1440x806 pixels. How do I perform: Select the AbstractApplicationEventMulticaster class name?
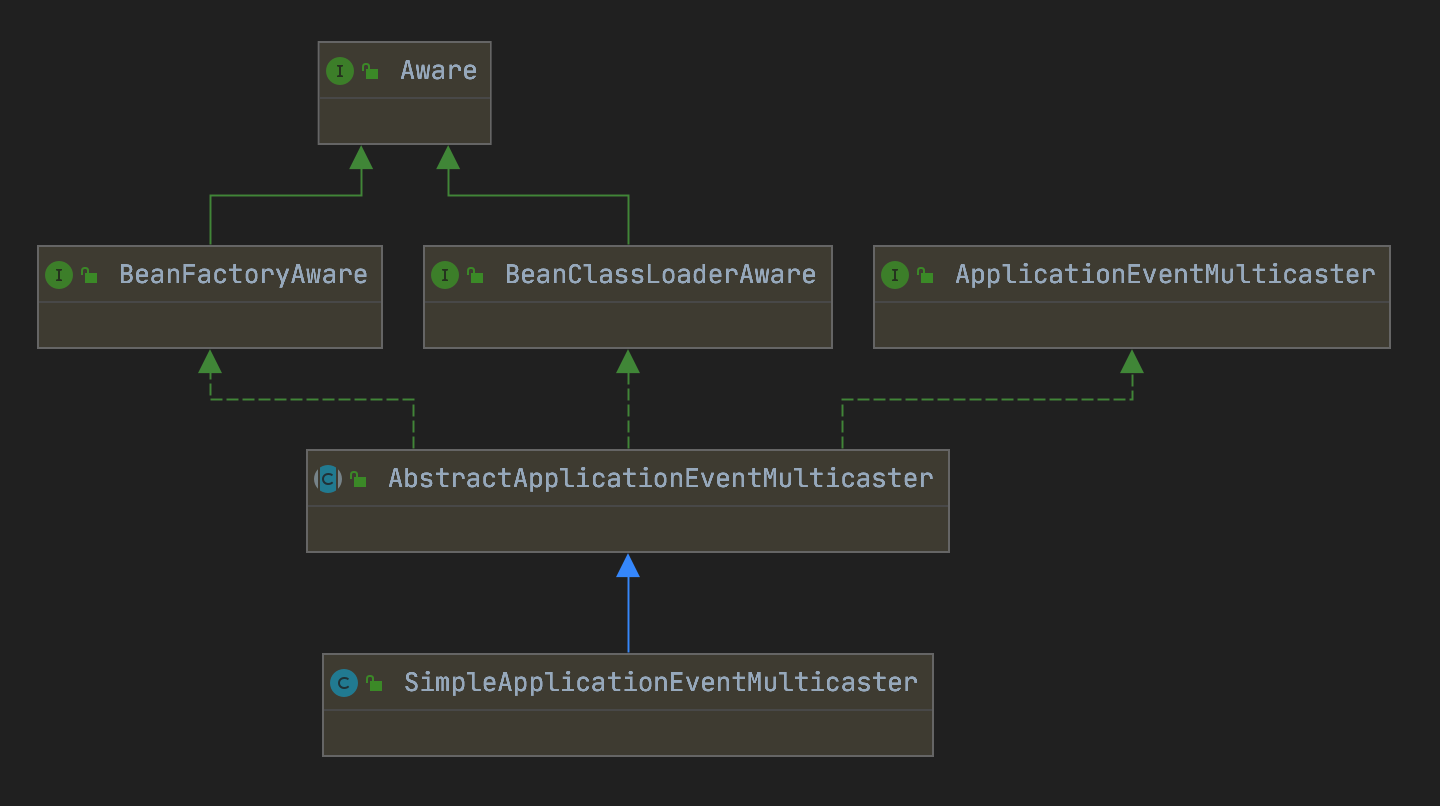pyautogui.click(x=660, y=479)
